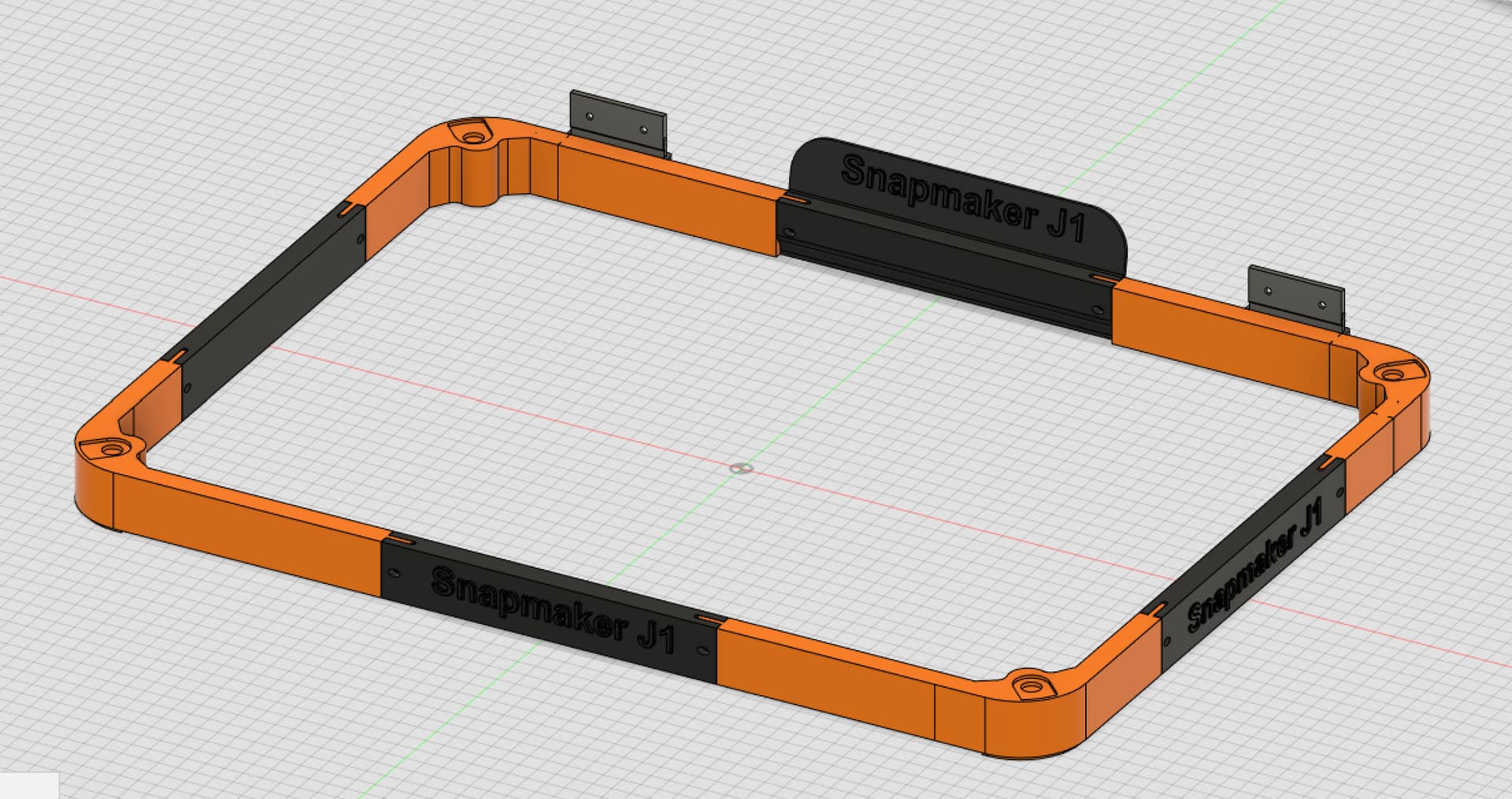Select the gray hinge bracket near back-right corner
The width and height of the screenshot is (1512, 799).
(1296, 298)
